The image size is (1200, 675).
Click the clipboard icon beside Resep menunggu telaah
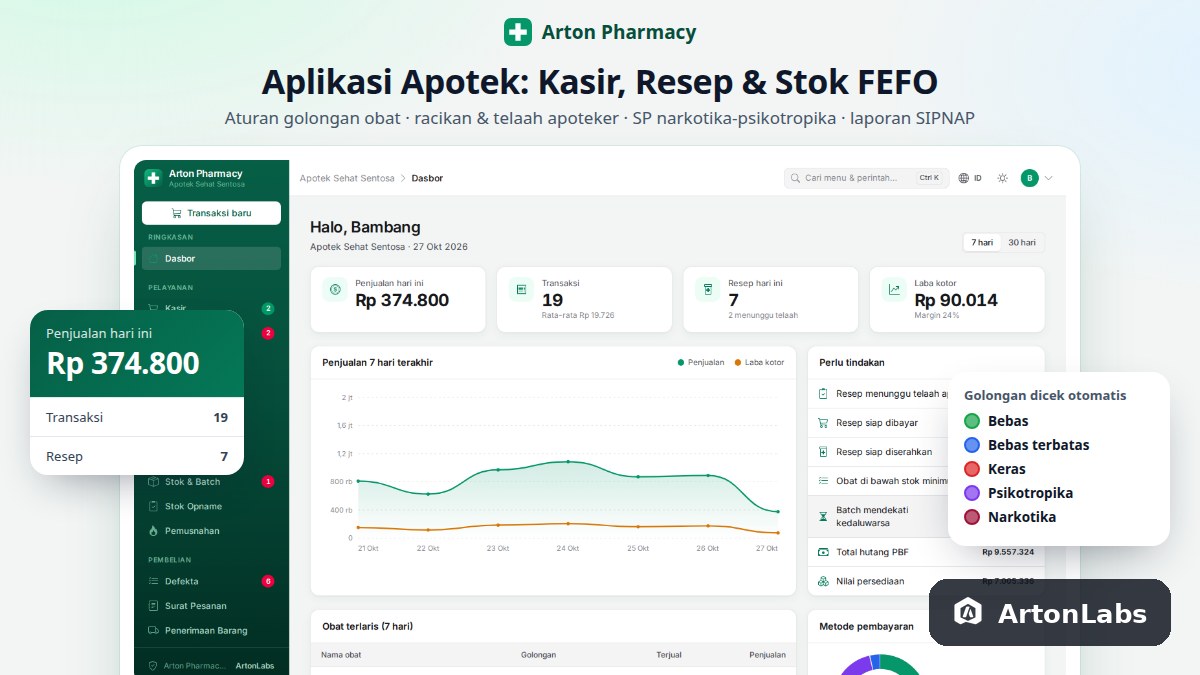tap(823, 394)
